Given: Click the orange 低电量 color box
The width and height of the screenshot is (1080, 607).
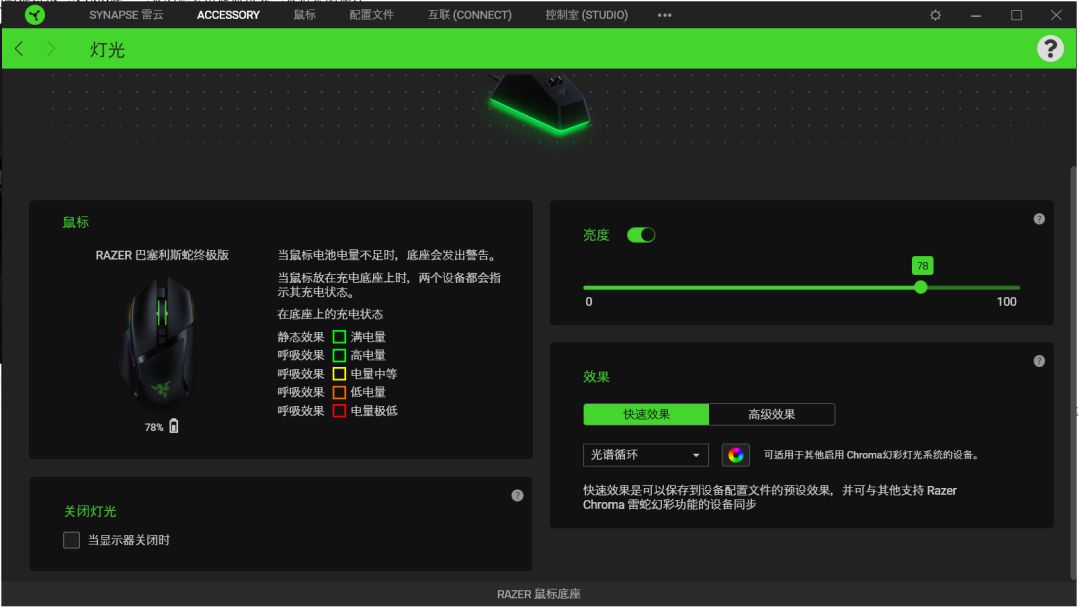Looking at the screenshot, I should [x=339, y=392].
